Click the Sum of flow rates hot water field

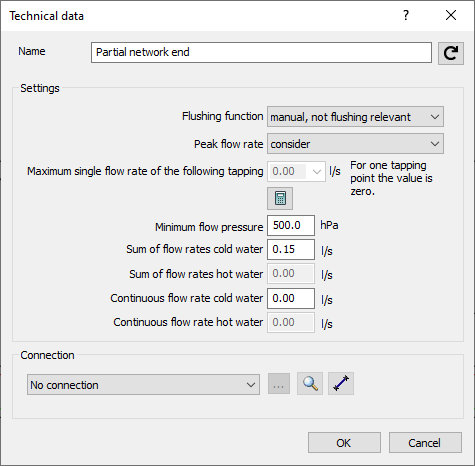291,274
